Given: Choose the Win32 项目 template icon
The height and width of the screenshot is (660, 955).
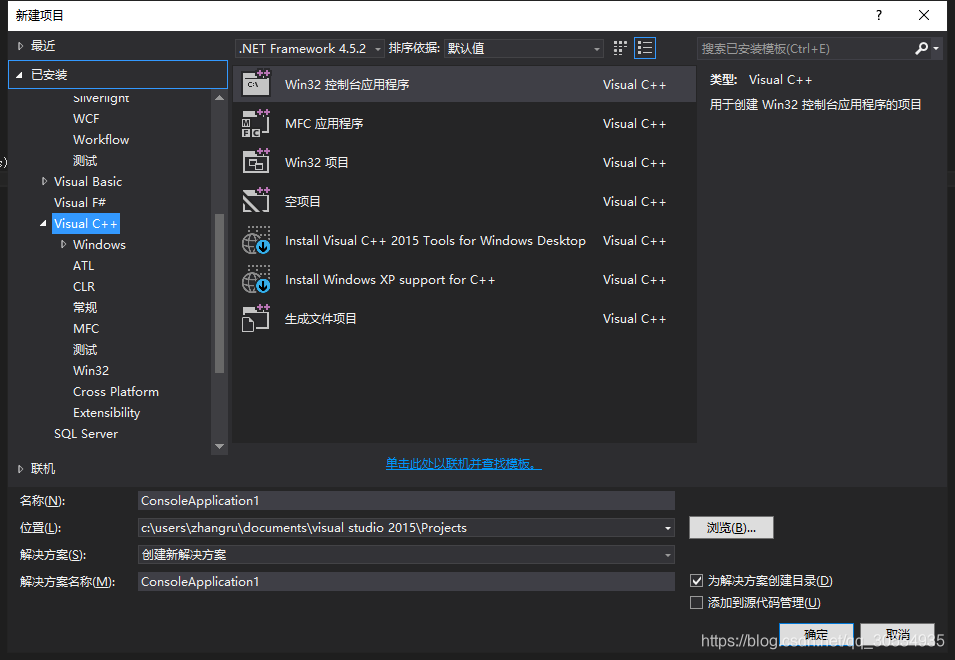Looking at the screenshot, I should 256,162.
